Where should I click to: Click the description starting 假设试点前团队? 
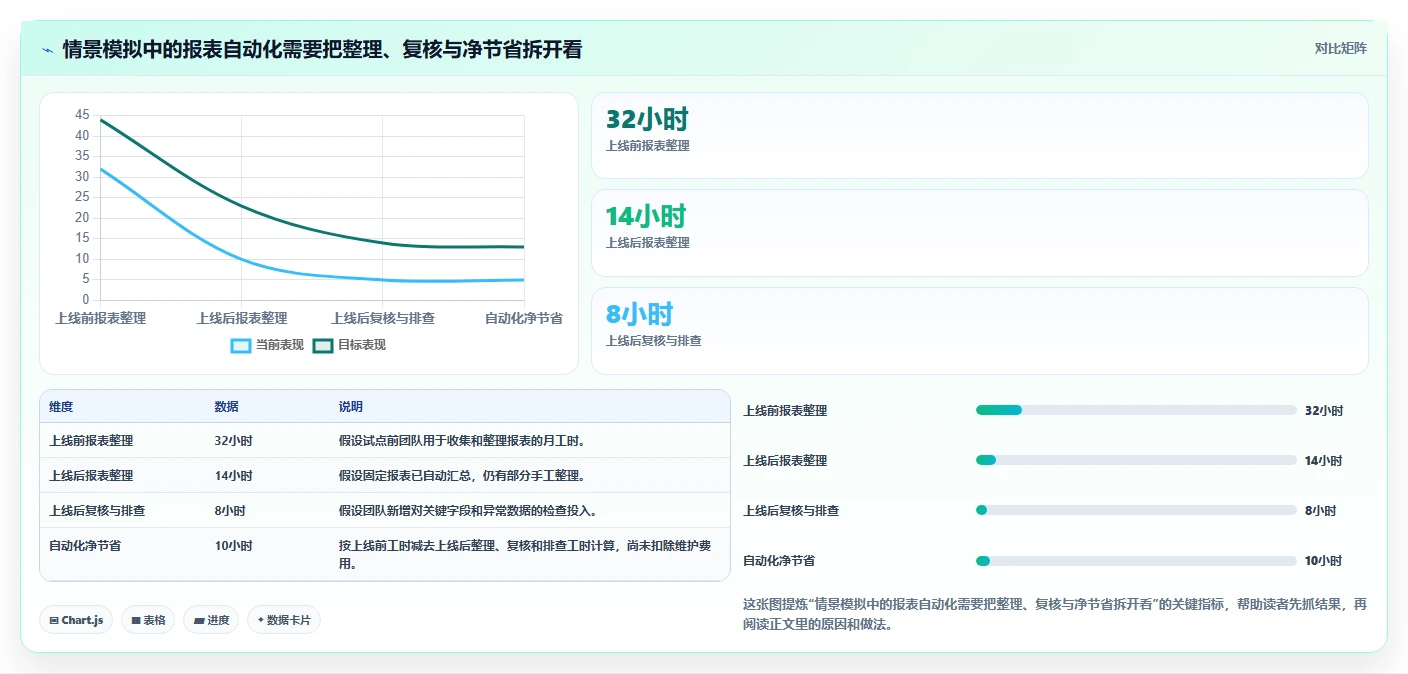pyautogui.click(x=462, y=440)
